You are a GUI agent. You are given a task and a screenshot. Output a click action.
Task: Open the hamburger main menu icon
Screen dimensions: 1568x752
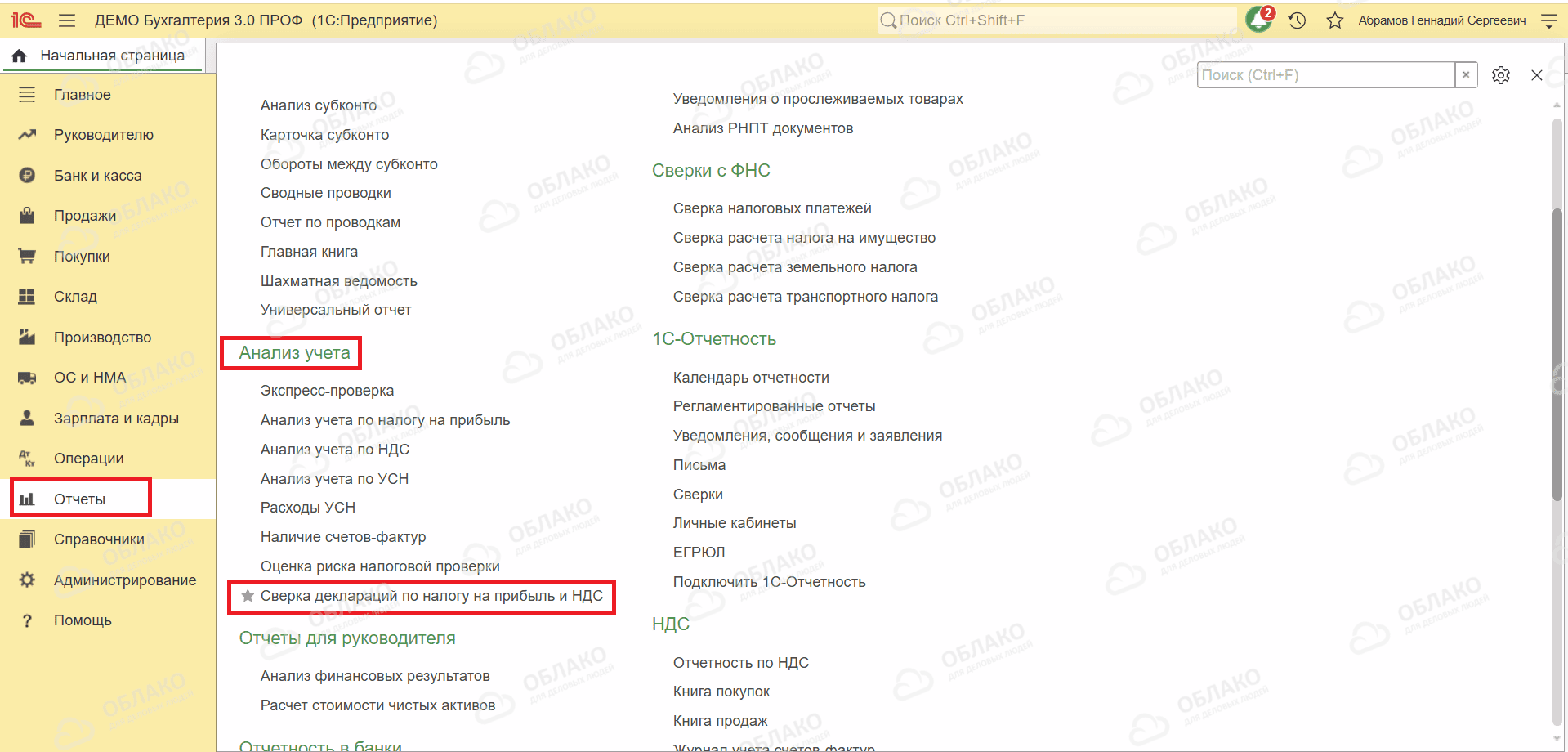click(x=67, y=20)
